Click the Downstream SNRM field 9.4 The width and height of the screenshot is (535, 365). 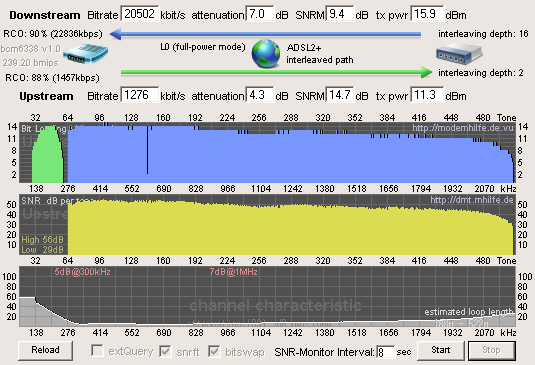click(340, 14)
